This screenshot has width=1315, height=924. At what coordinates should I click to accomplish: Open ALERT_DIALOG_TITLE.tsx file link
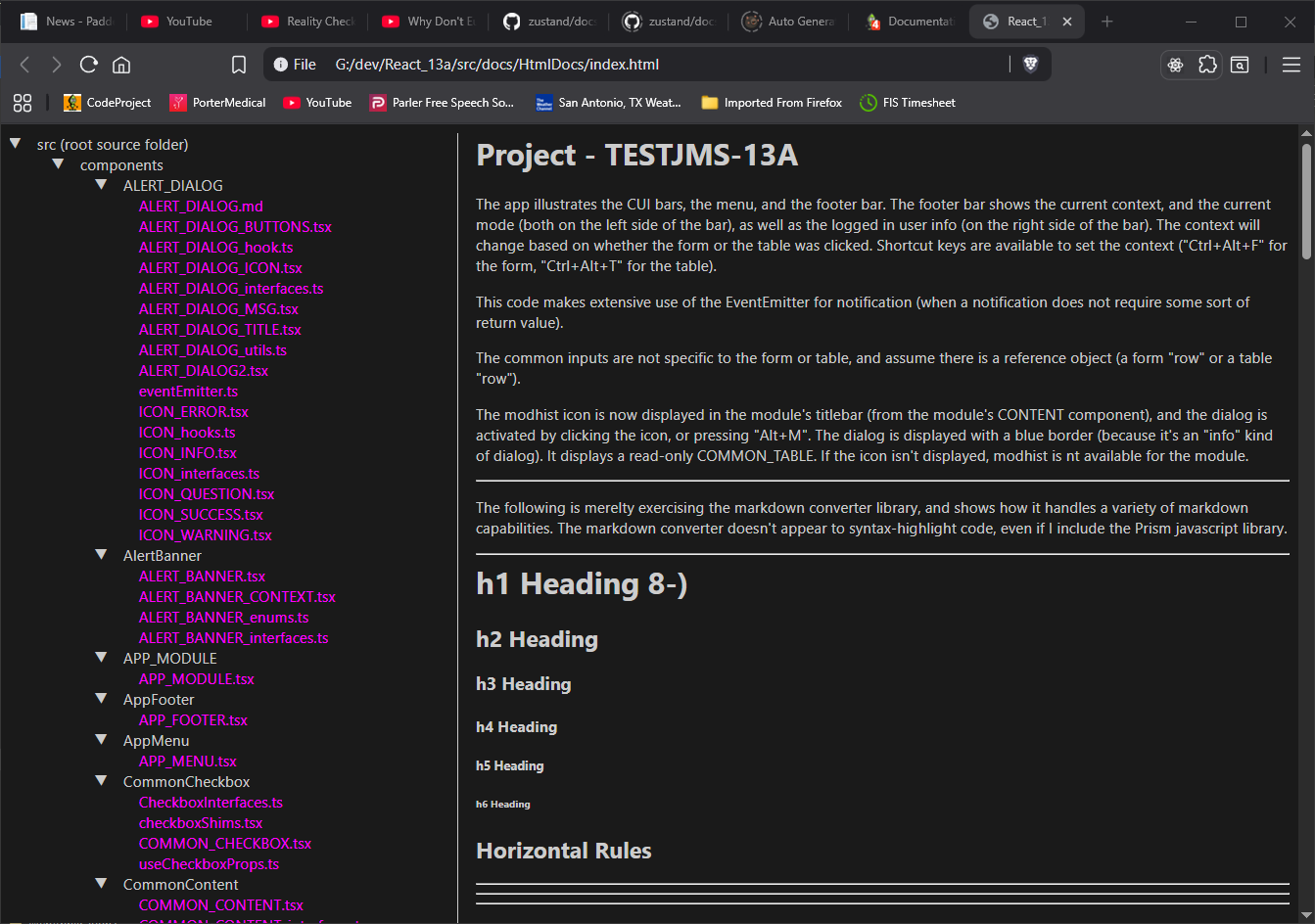pos(220,330)
